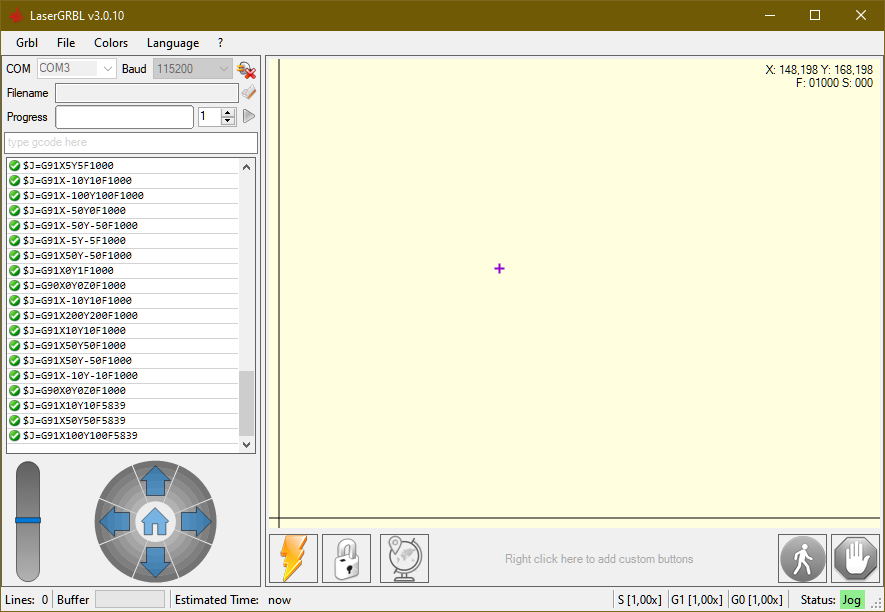Screen dimensions: 885x612
Task: Open the Colors menu
Action: pyautogui.click(x=110, y=43)
